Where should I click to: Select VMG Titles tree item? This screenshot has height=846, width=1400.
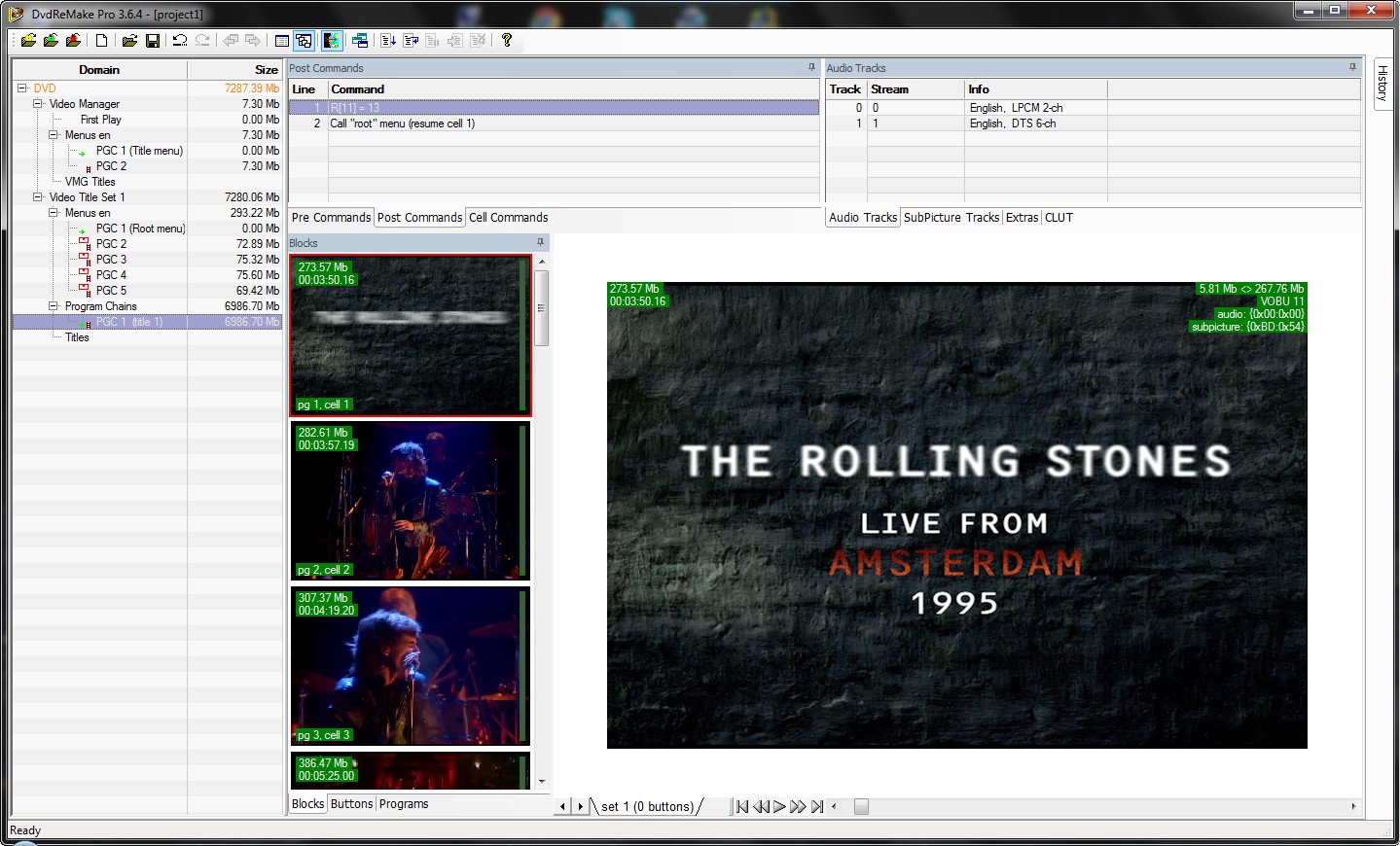click(90, 182)
